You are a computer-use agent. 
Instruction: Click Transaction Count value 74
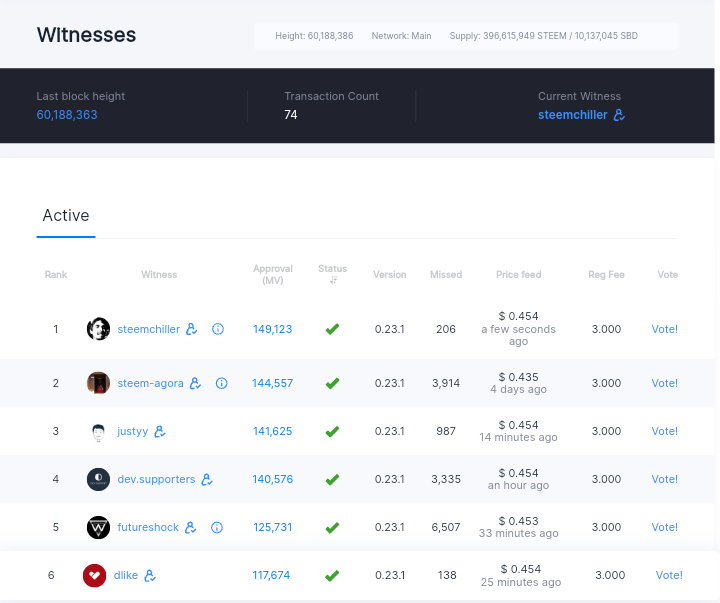291,115
